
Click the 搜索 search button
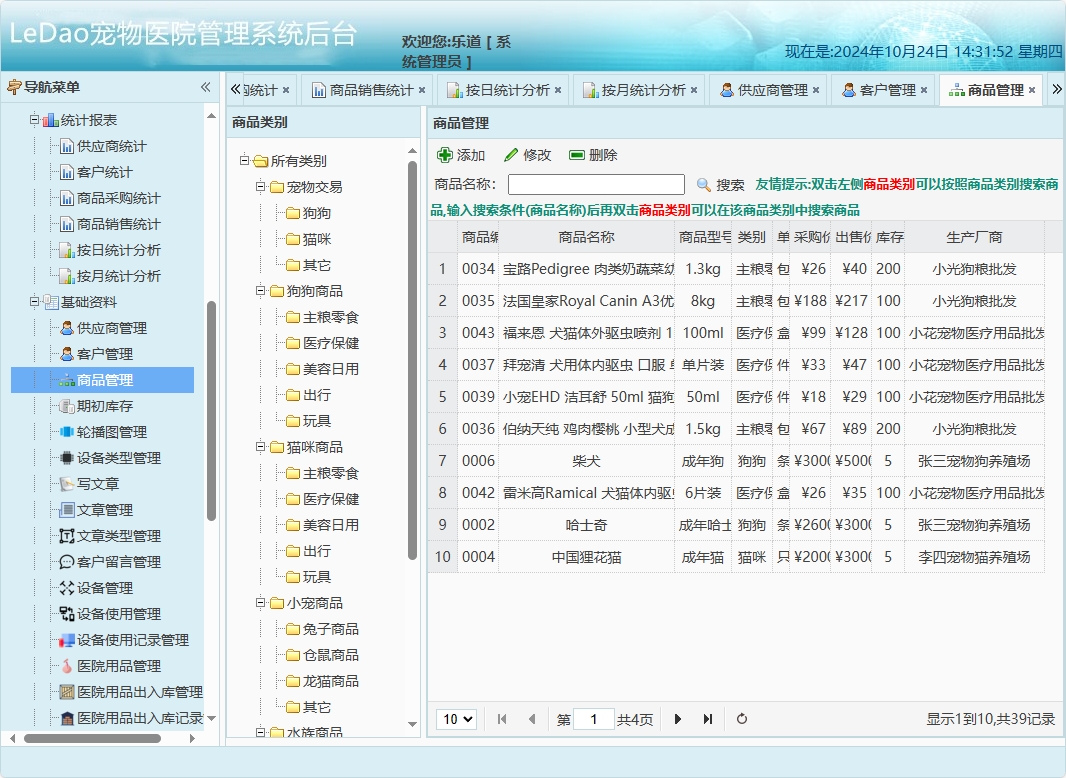731,184
